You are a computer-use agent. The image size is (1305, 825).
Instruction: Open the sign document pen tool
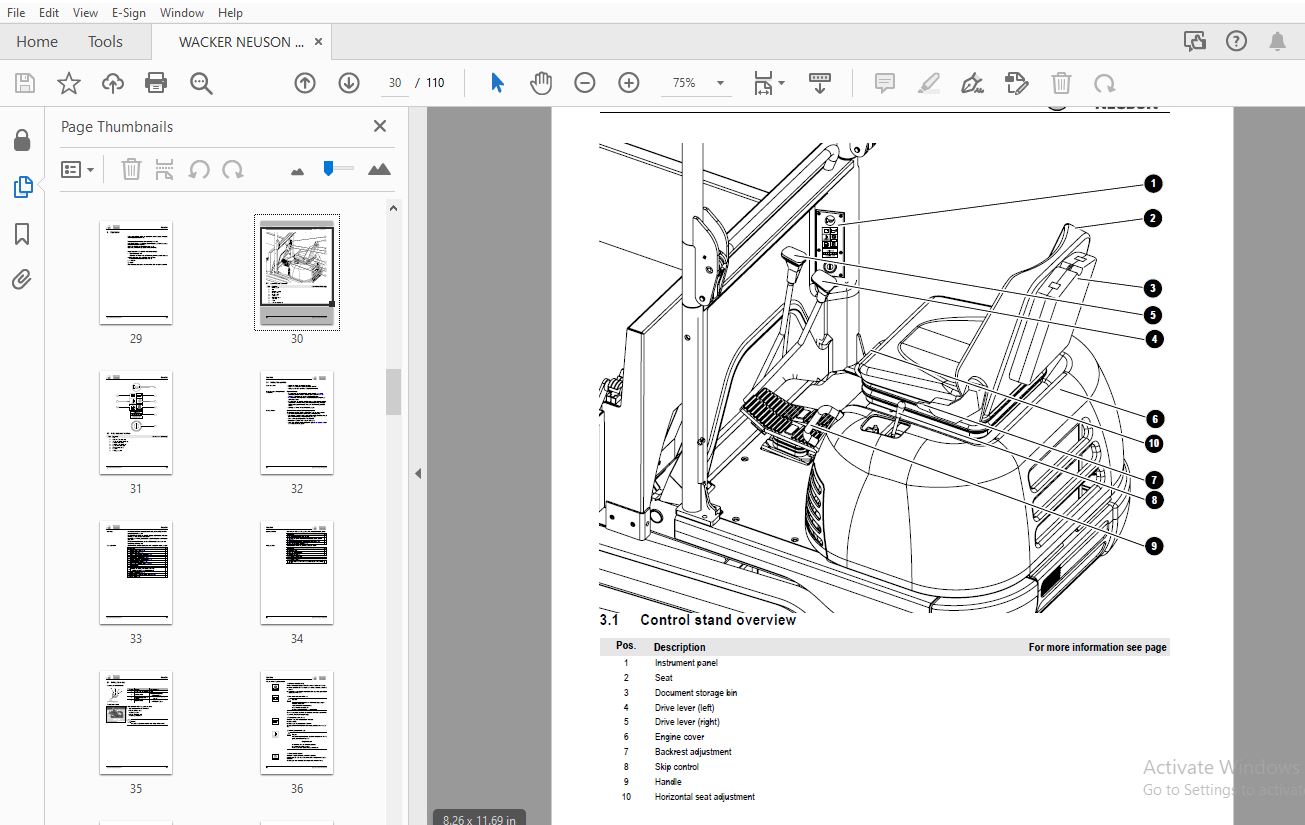pos(972,83)
